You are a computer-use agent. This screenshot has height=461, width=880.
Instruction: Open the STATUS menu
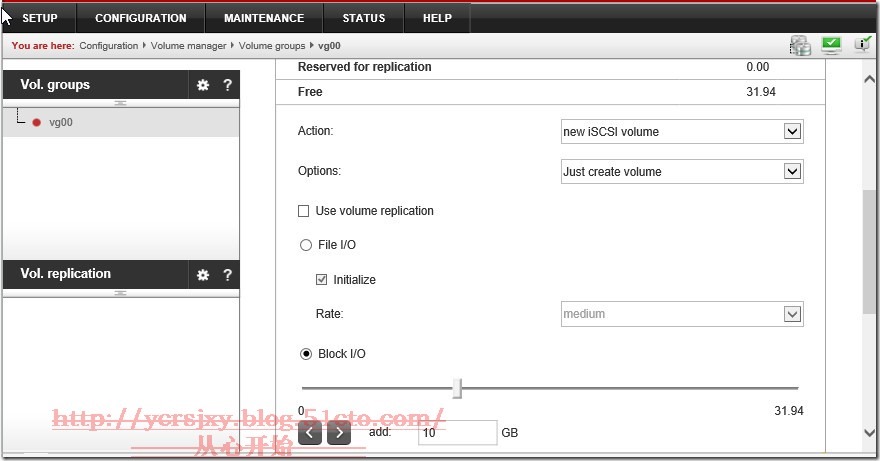tap(364, 18)
